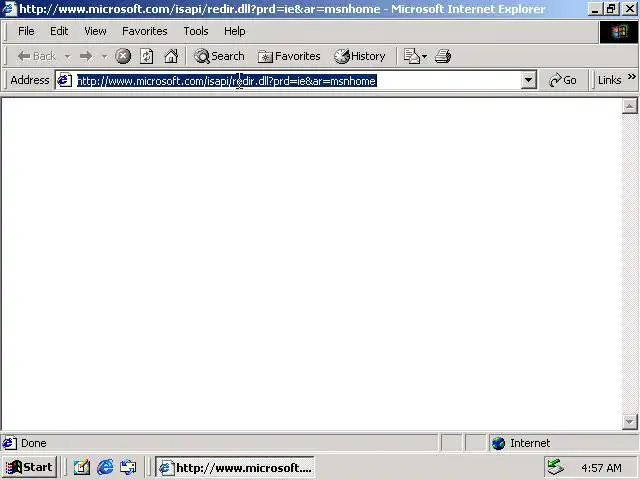The image size is (640, 480).
Task: Click the scrollbar up arrow
Action: 629,106
